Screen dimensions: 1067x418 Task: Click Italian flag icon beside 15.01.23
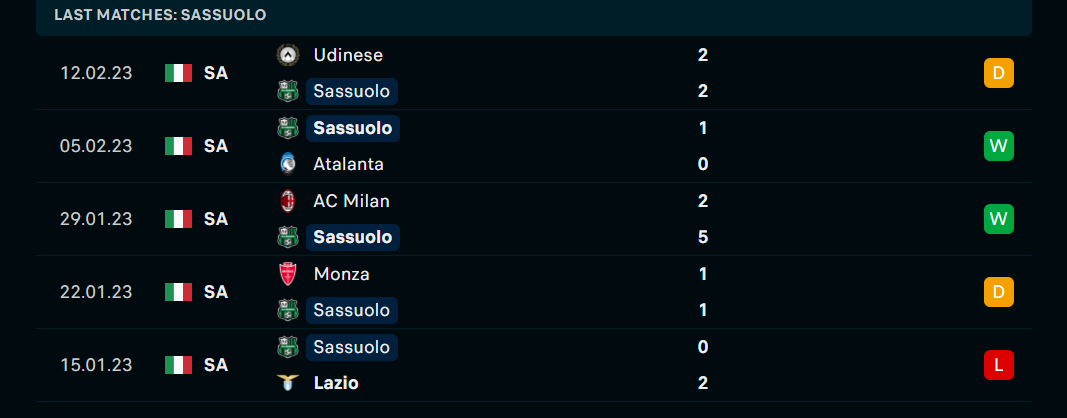178,365
